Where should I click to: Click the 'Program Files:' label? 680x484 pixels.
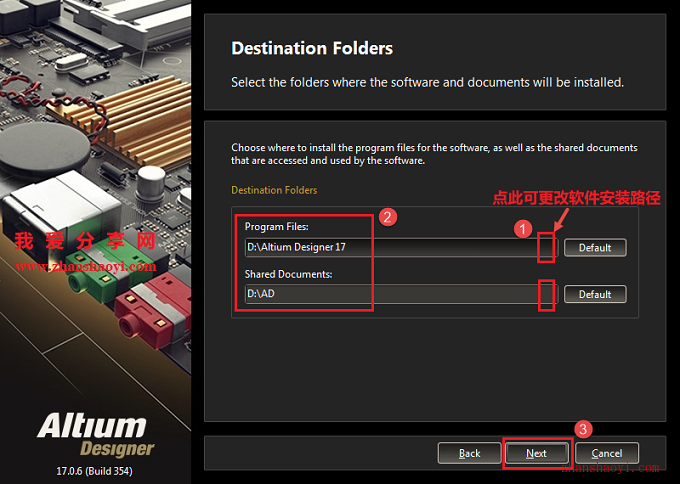(x=277, y=226)
